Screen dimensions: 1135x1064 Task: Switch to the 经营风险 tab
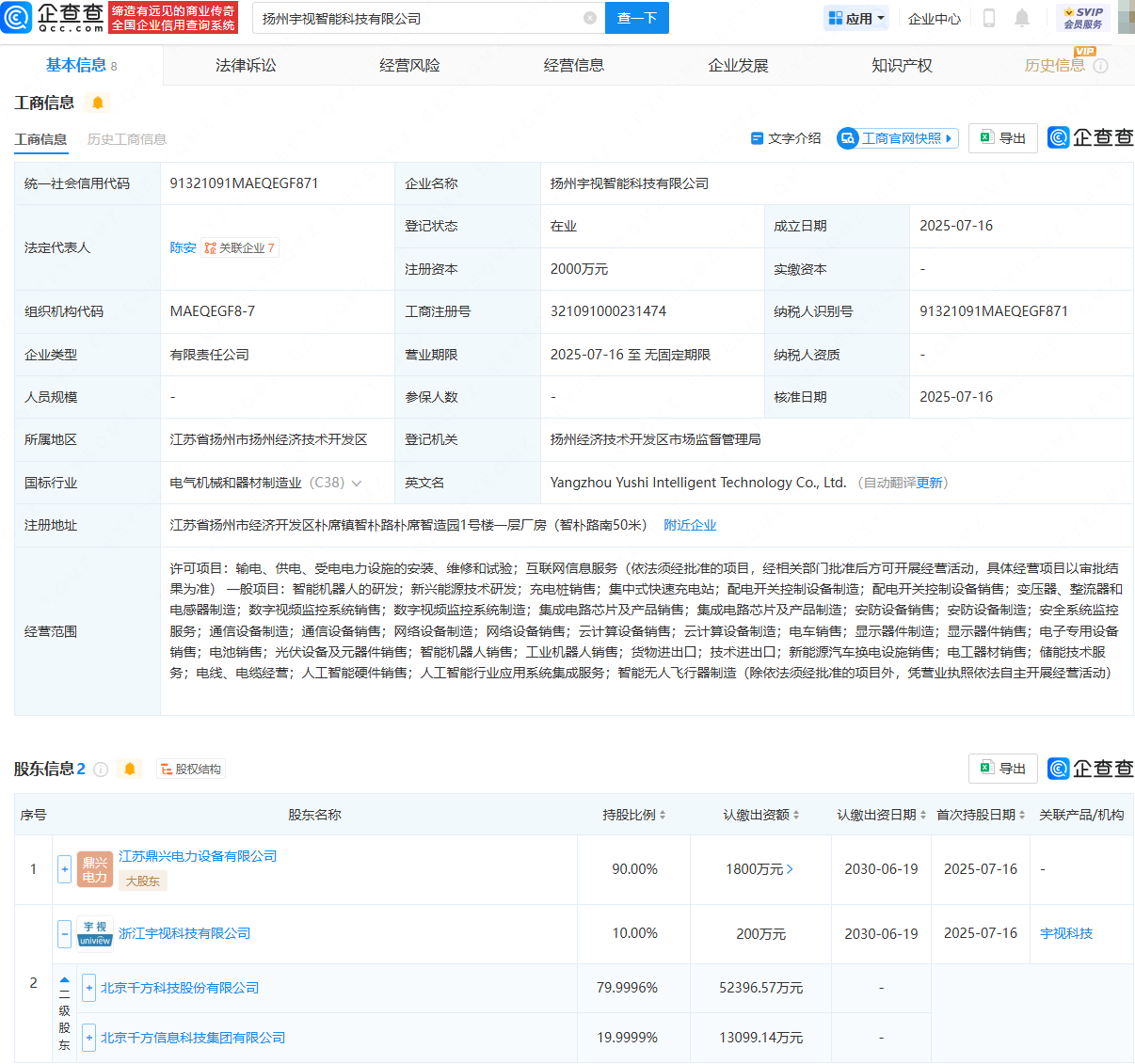coord(409,65)
